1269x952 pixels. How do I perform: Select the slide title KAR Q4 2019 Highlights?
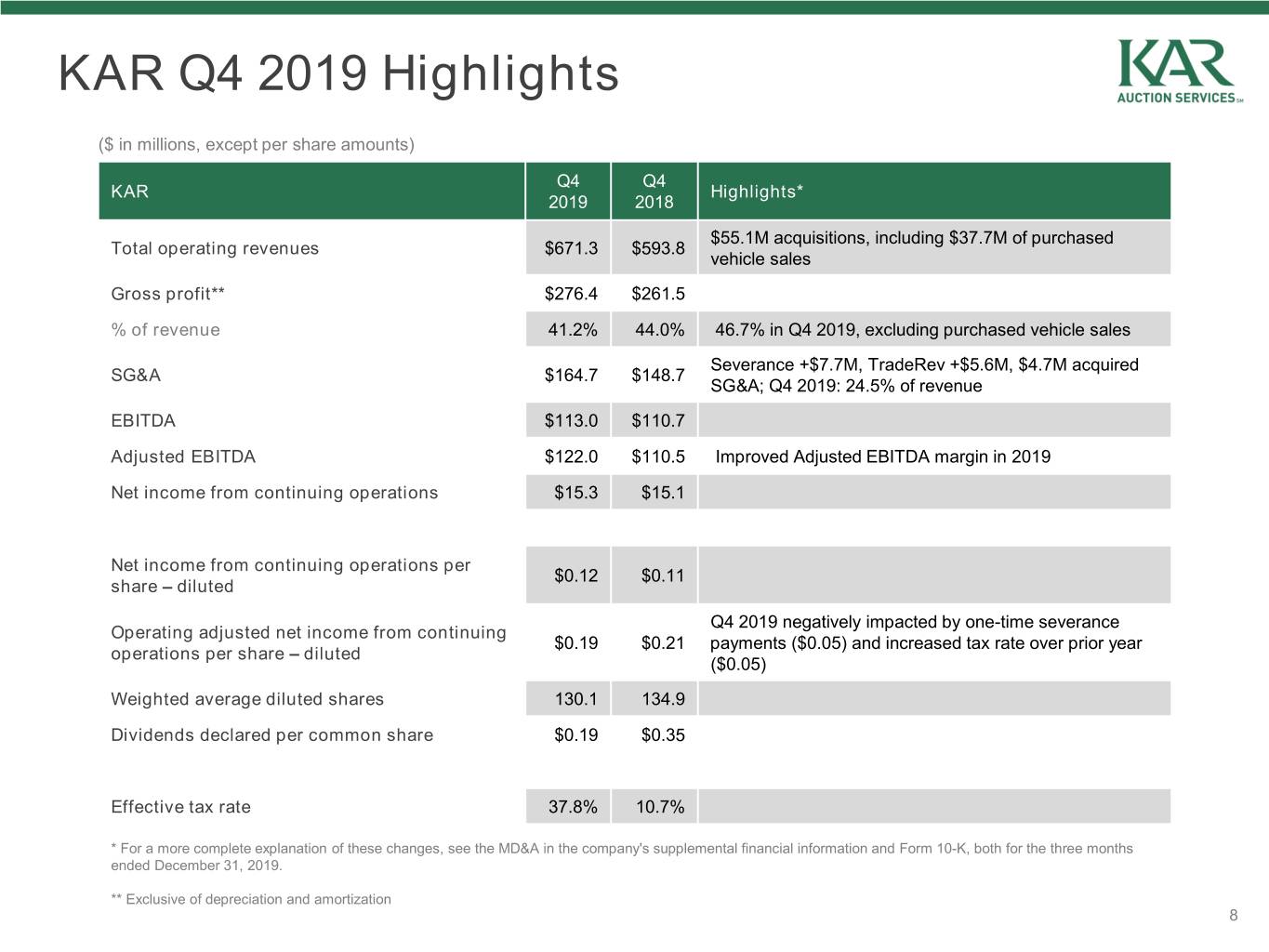[338, 73]
